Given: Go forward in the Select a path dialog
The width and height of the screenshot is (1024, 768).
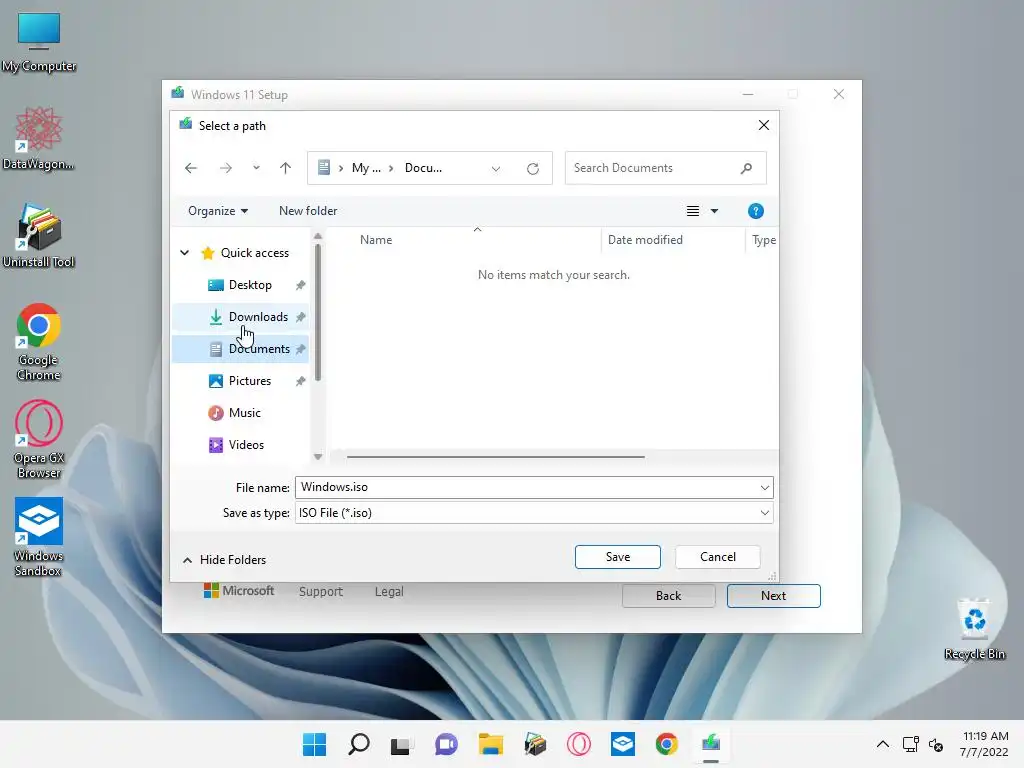Looking at the screenshot, I should [226, 168].
